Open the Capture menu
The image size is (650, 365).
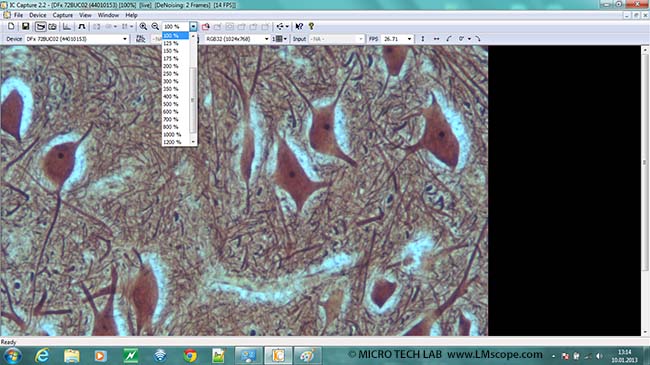63,15
